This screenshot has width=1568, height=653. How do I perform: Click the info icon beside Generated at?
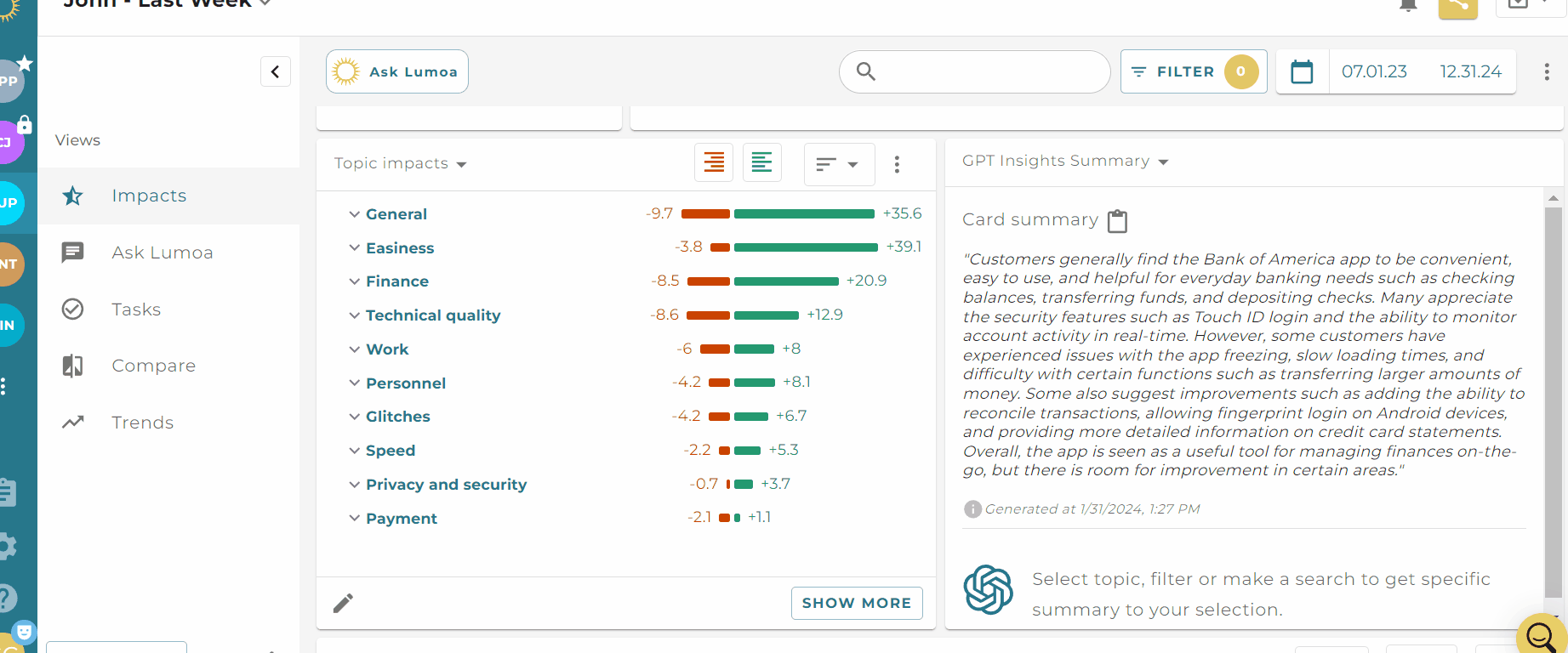point(972,509)
